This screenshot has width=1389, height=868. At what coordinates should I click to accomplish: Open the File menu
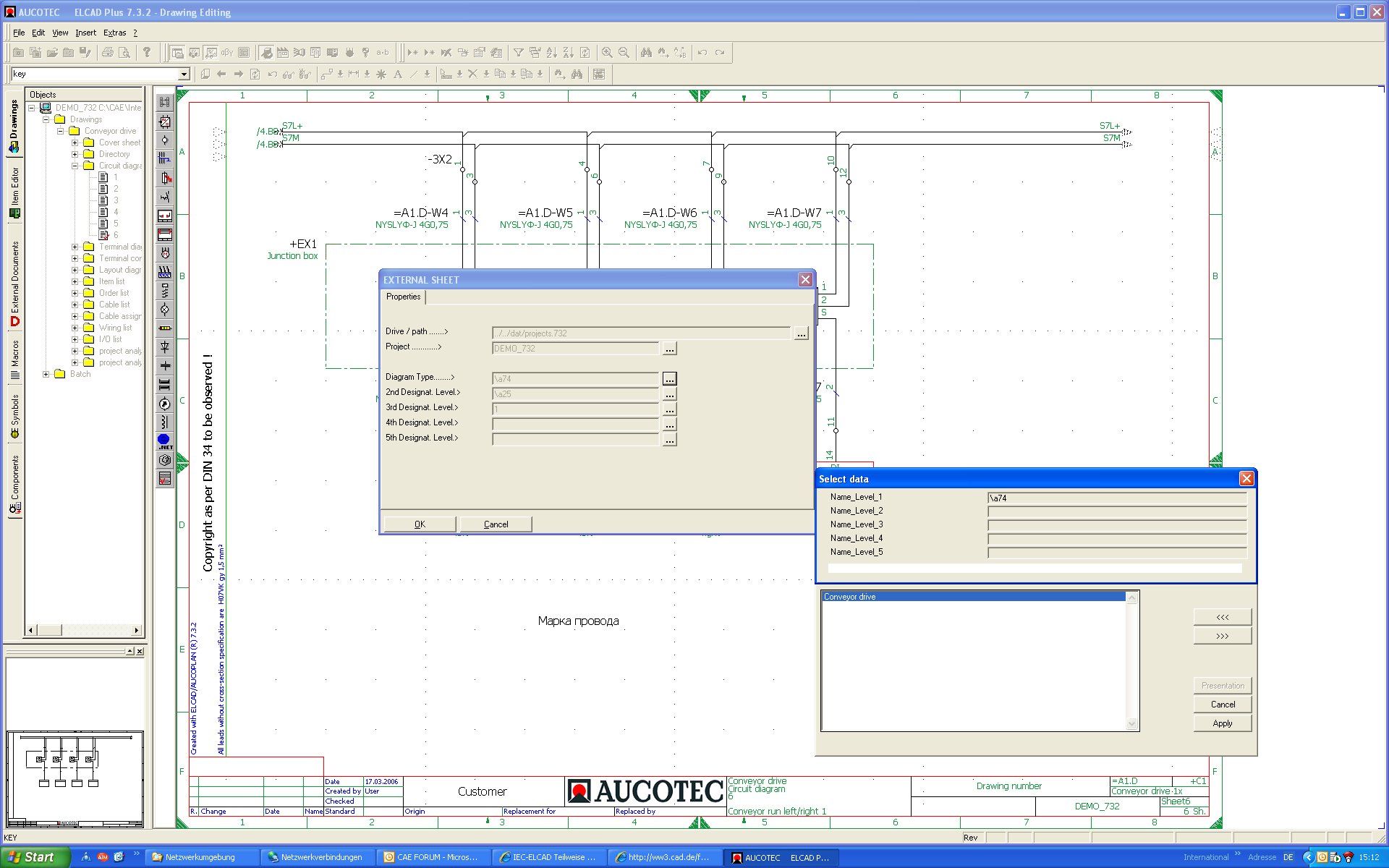coord(19,33)
